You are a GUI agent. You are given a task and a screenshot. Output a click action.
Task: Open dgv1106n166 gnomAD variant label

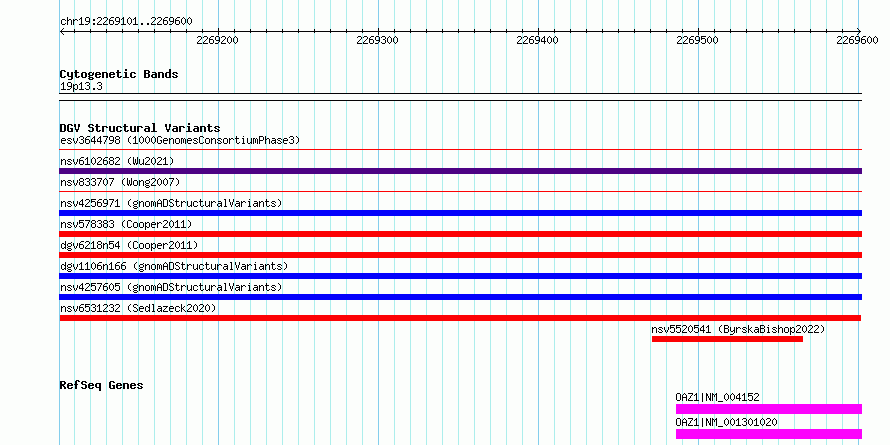(x=174, y=266)
